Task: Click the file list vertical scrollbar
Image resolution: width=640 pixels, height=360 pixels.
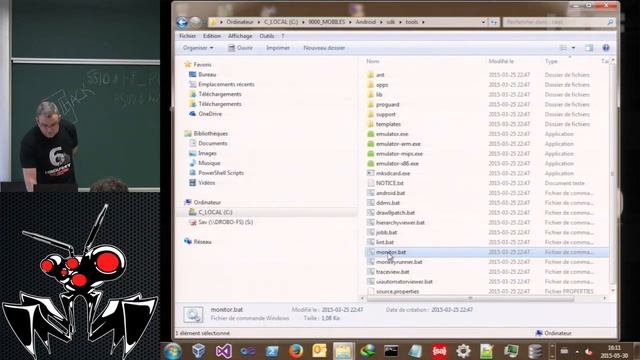Action: [x=612, y=173]
